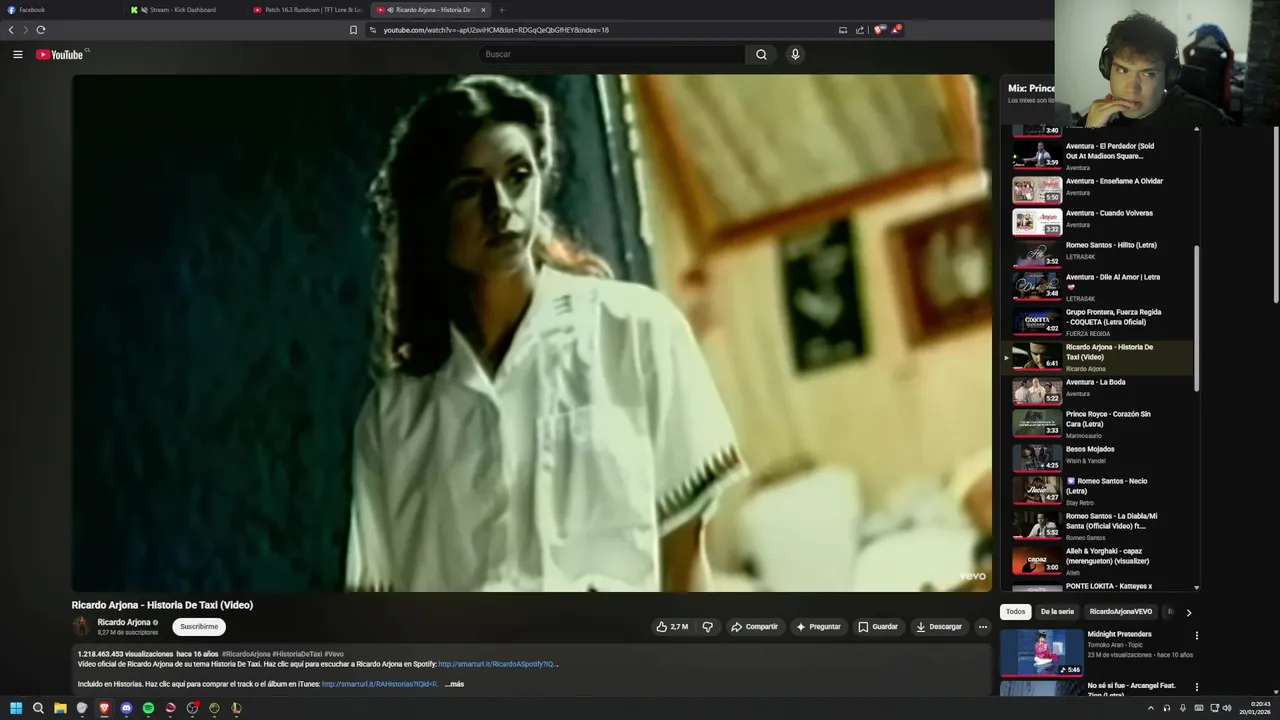Image resolution: width=1280 pixels, height=720 pixels.
Task: Switch to the Facebook browser tab
Action: pos(60,10)
